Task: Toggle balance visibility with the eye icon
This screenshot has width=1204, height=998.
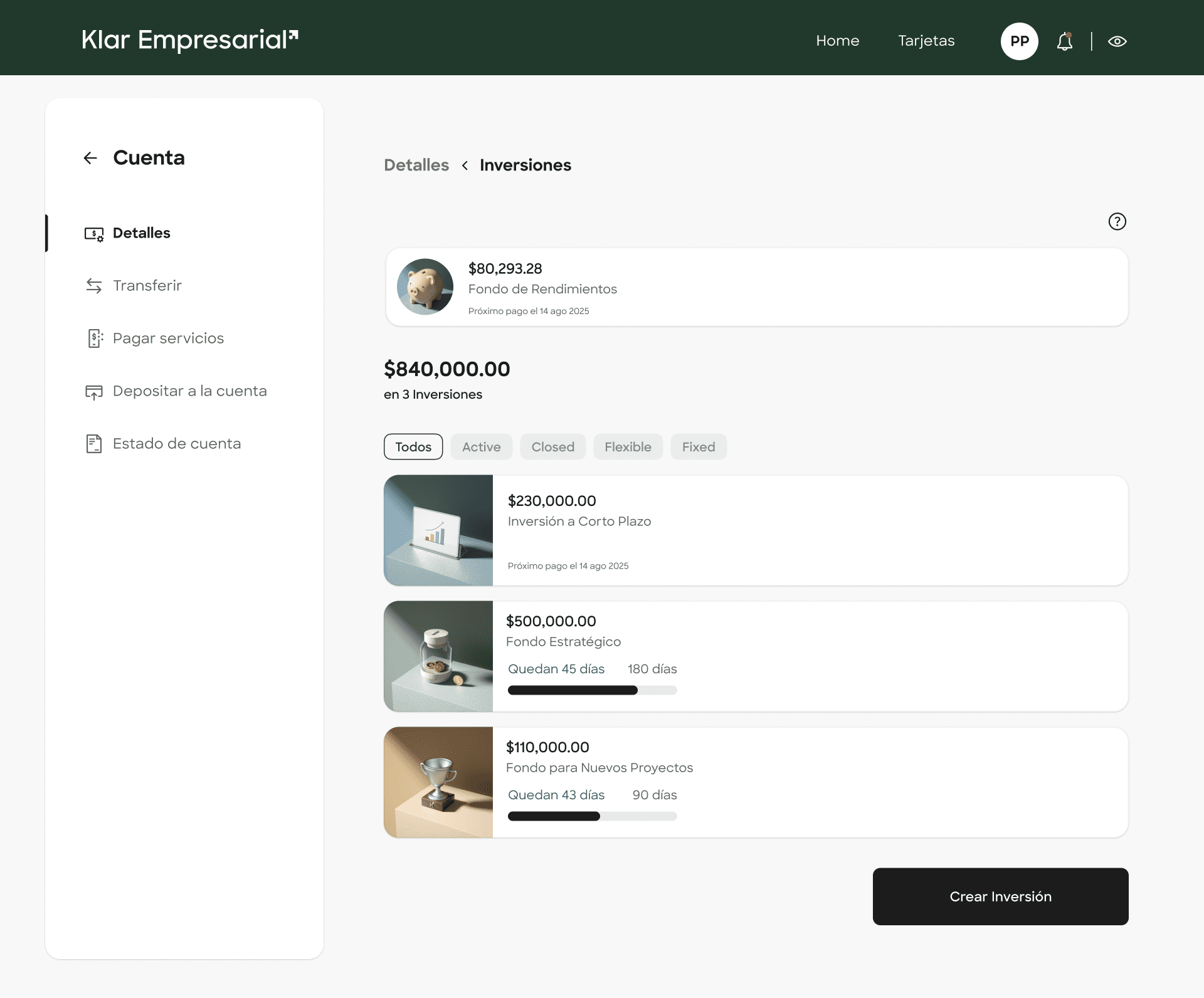Action: coord(1118,41)
